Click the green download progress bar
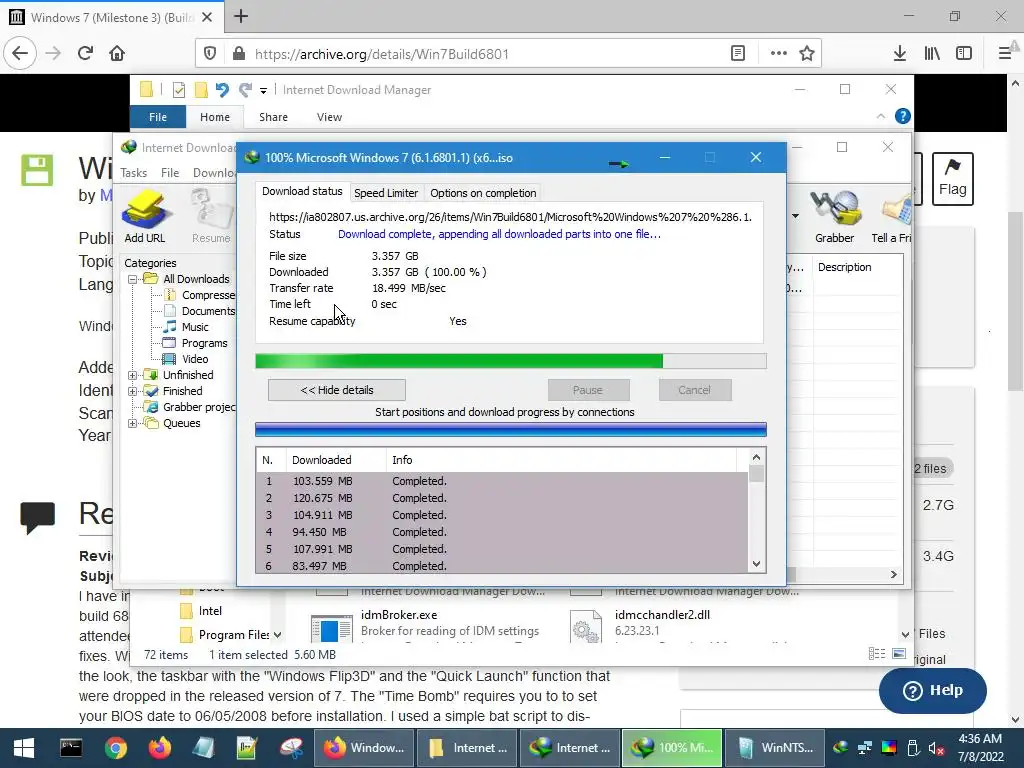 [x=511, y=361]
